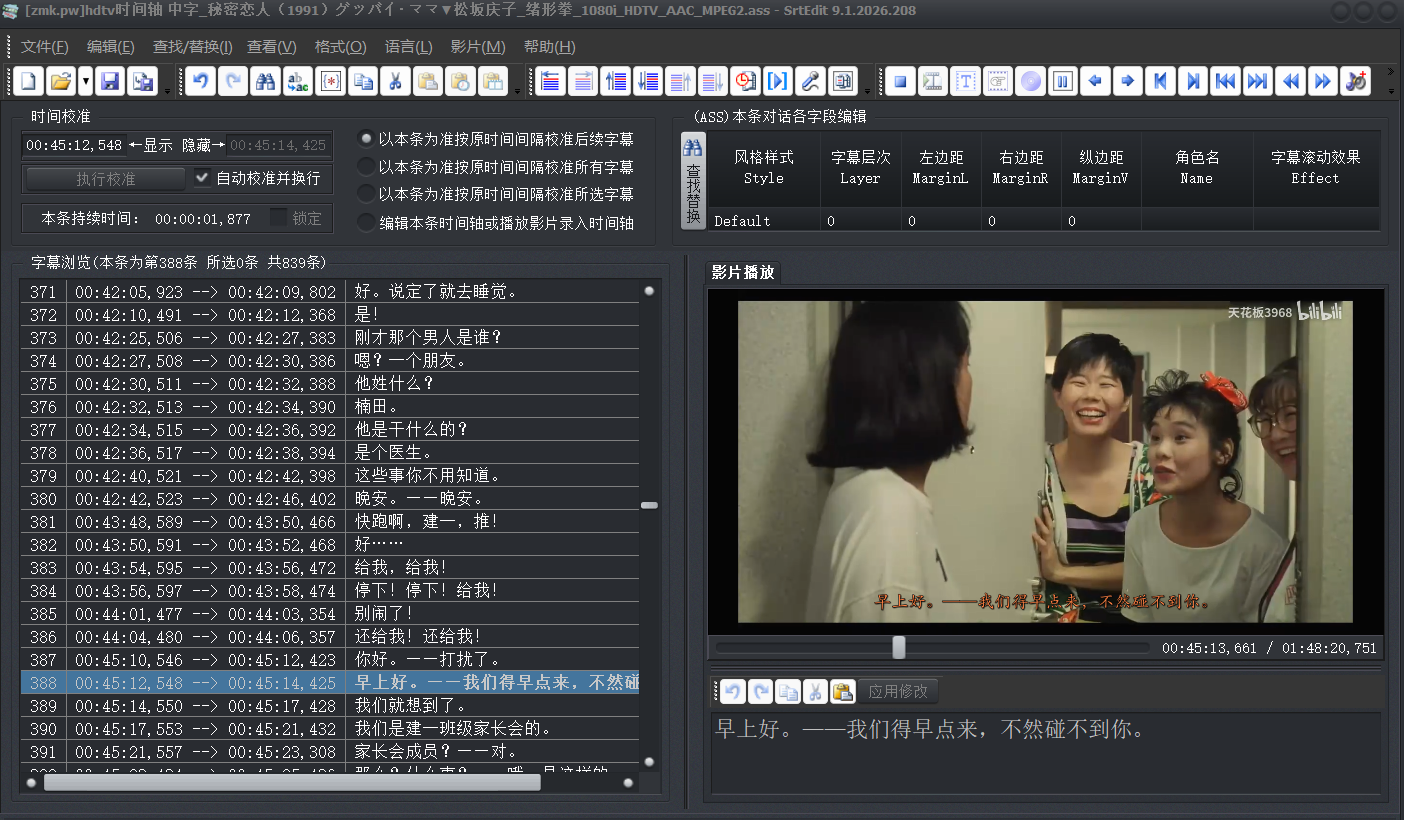Click the disc icon in playback toolbar
This screenshot has height=820, width=1404.
pyautogui.click(x=1030, y=81)
